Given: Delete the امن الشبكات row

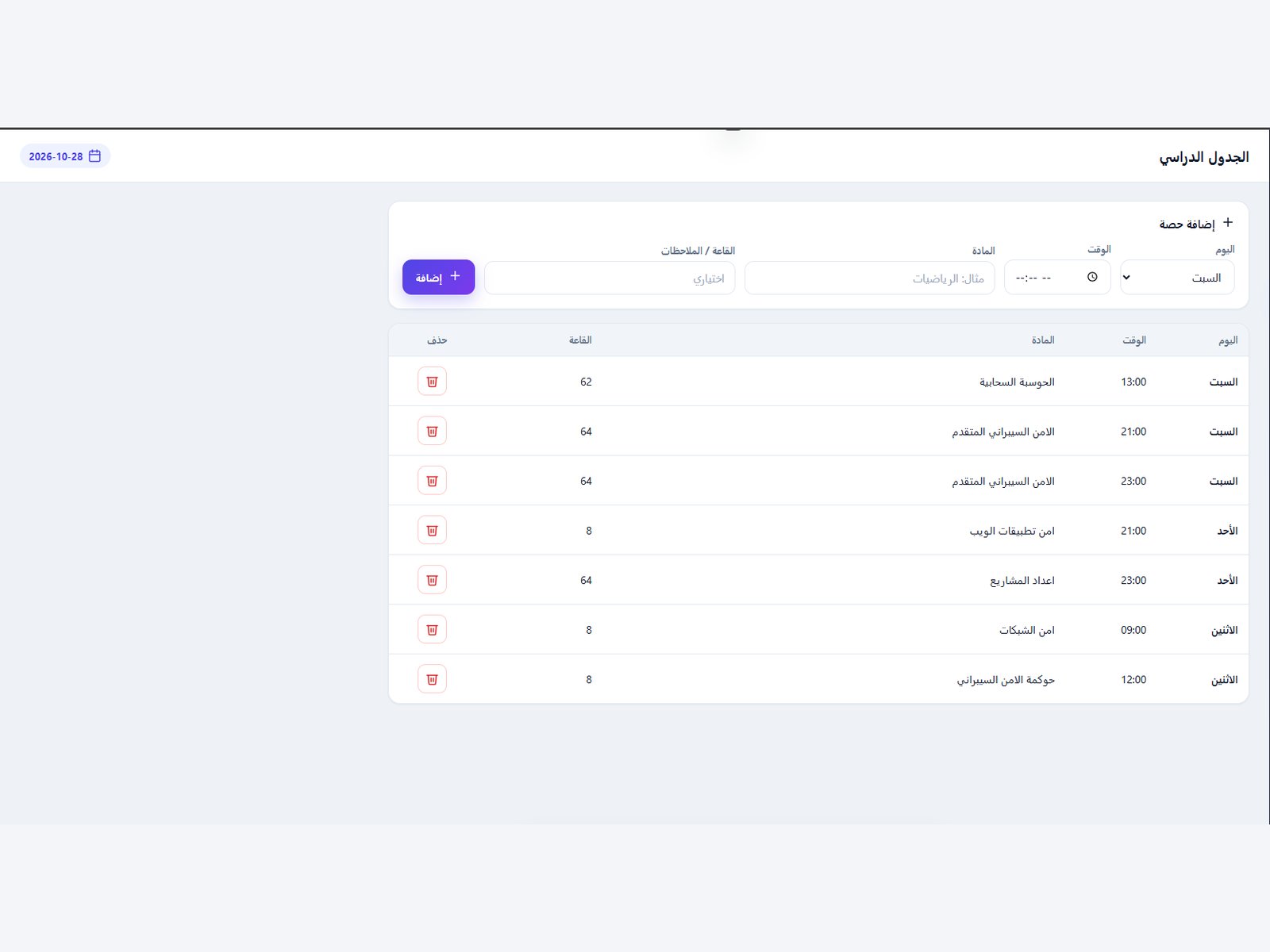Looking at the screenshot, I should point(432,629).
